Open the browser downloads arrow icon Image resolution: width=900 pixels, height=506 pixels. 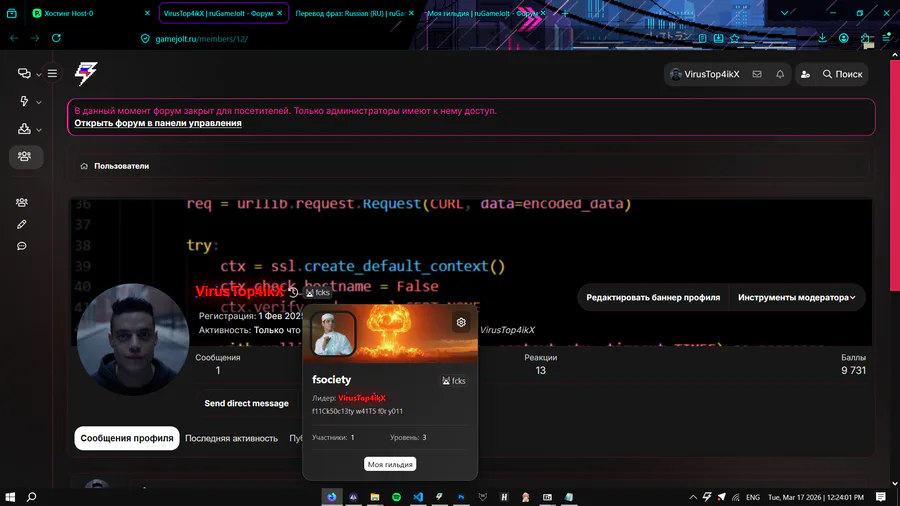822,38
